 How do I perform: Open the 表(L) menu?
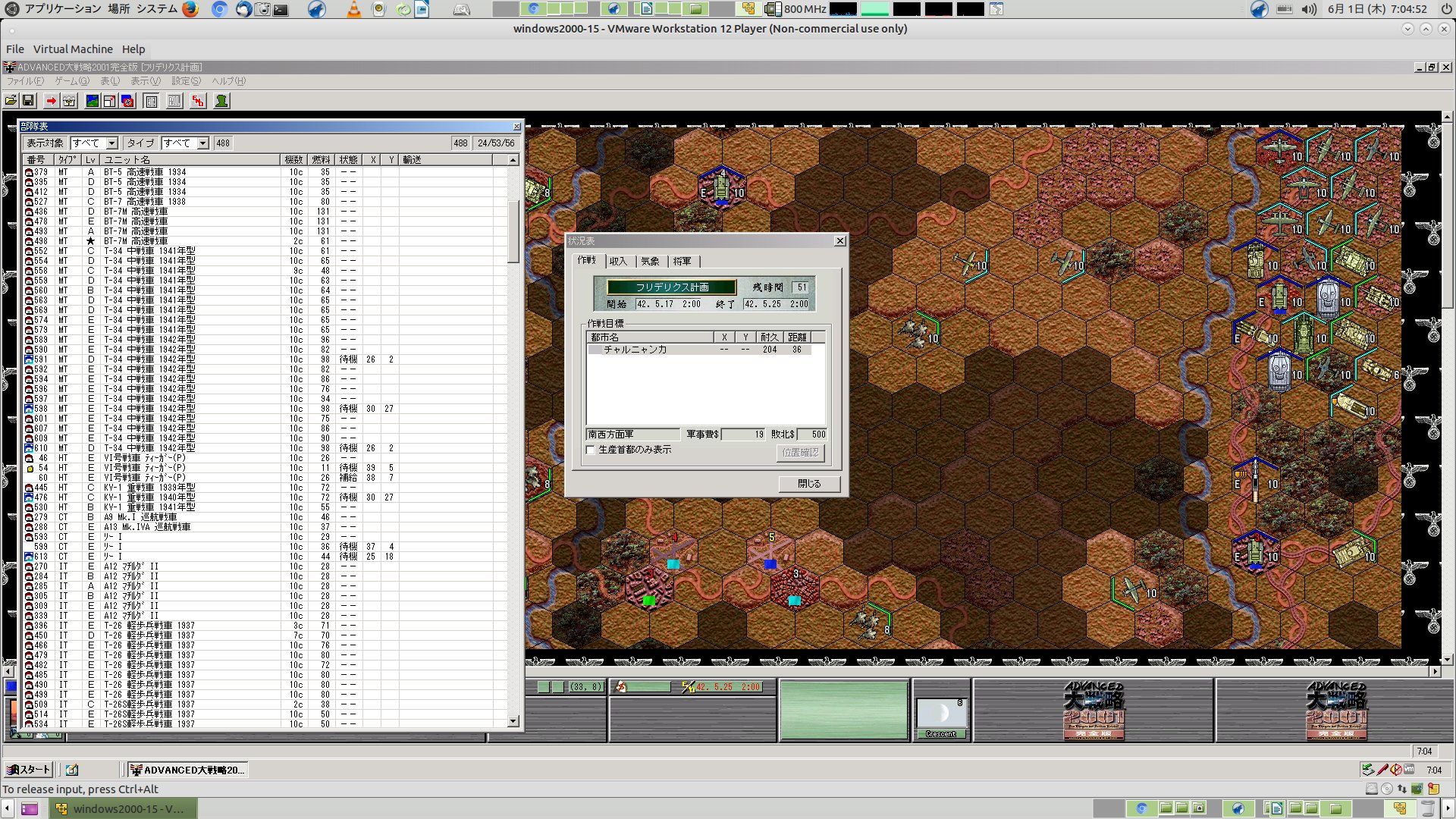[x=110, y=81]
